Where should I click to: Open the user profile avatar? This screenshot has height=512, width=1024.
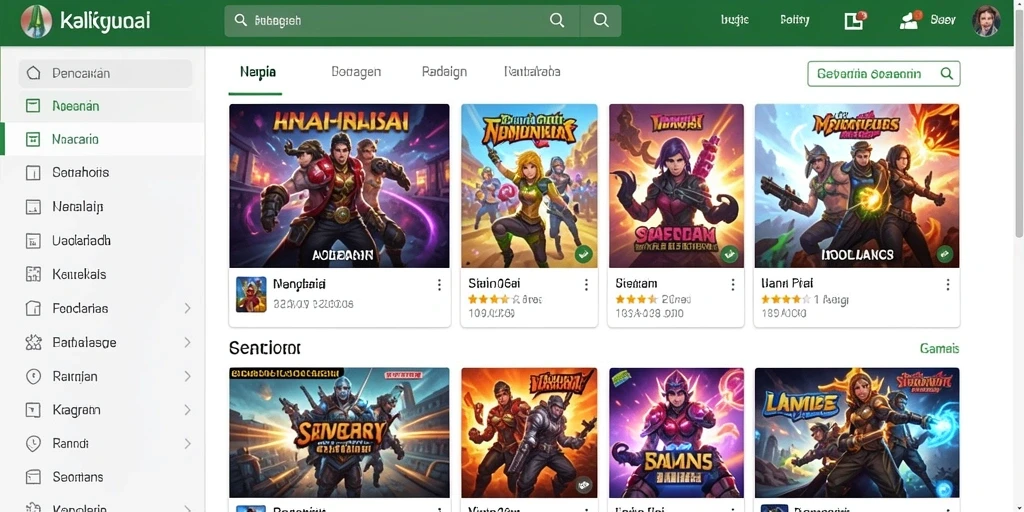985,21
